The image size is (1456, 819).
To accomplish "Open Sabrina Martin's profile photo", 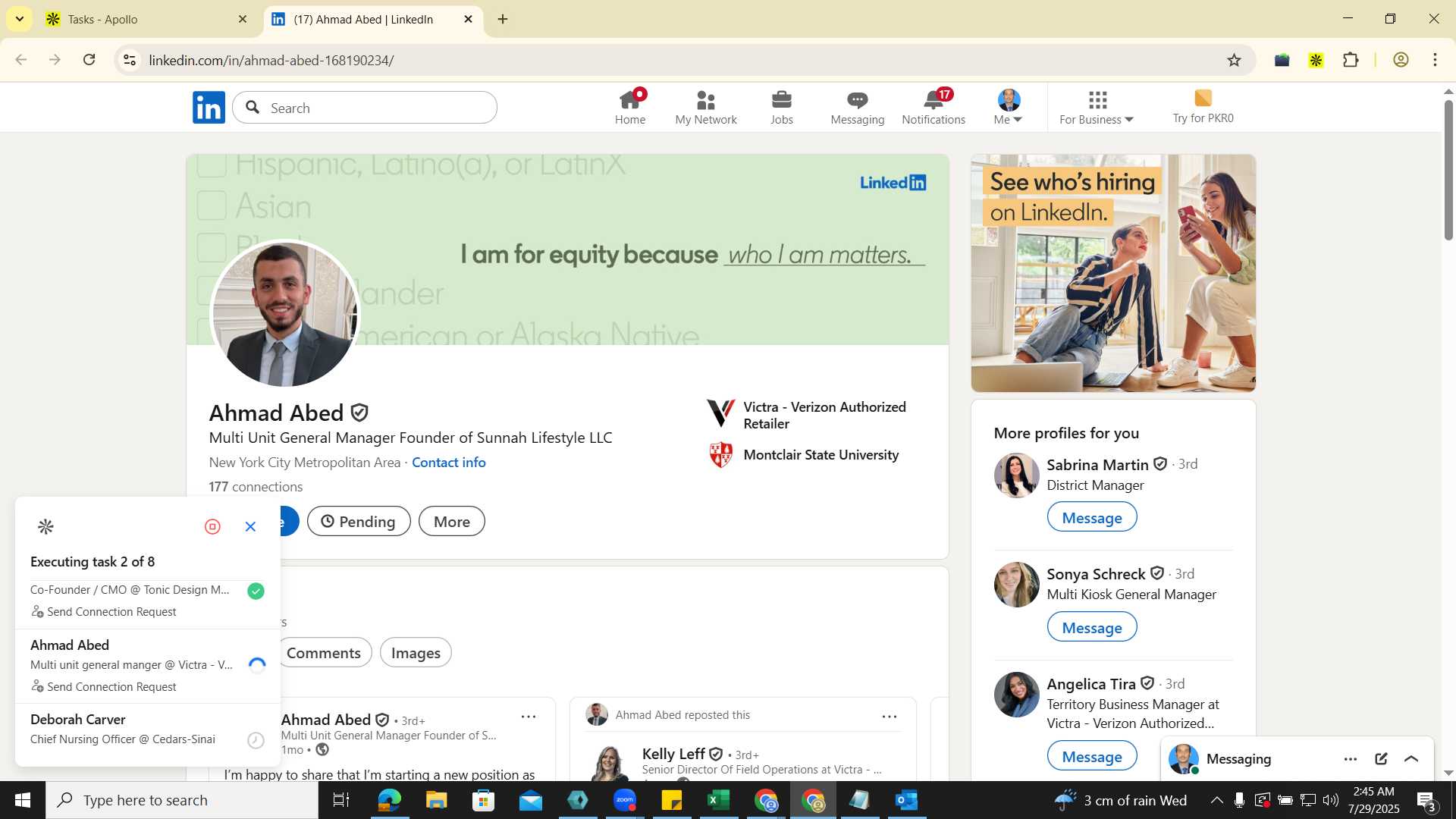I will coord(1016,475).
